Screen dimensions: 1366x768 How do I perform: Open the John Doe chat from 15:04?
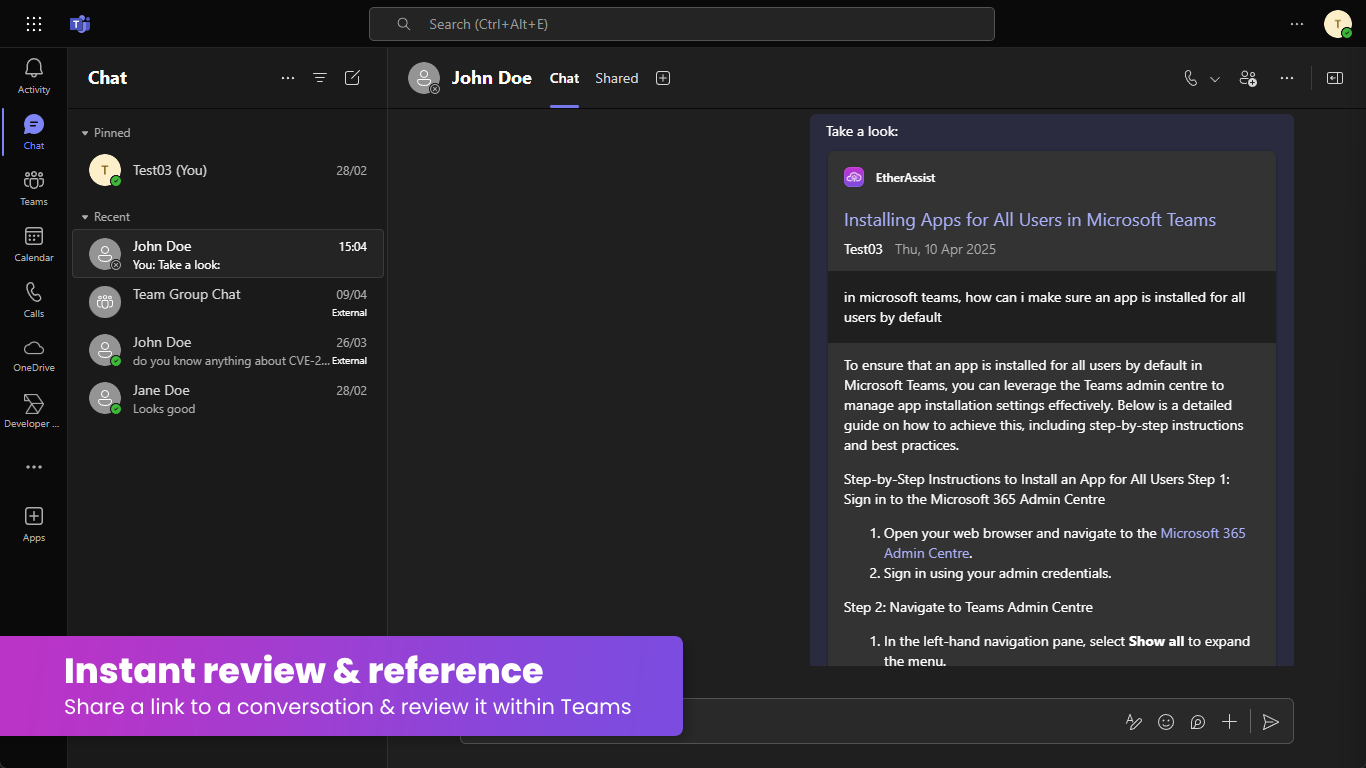[228, 254]
